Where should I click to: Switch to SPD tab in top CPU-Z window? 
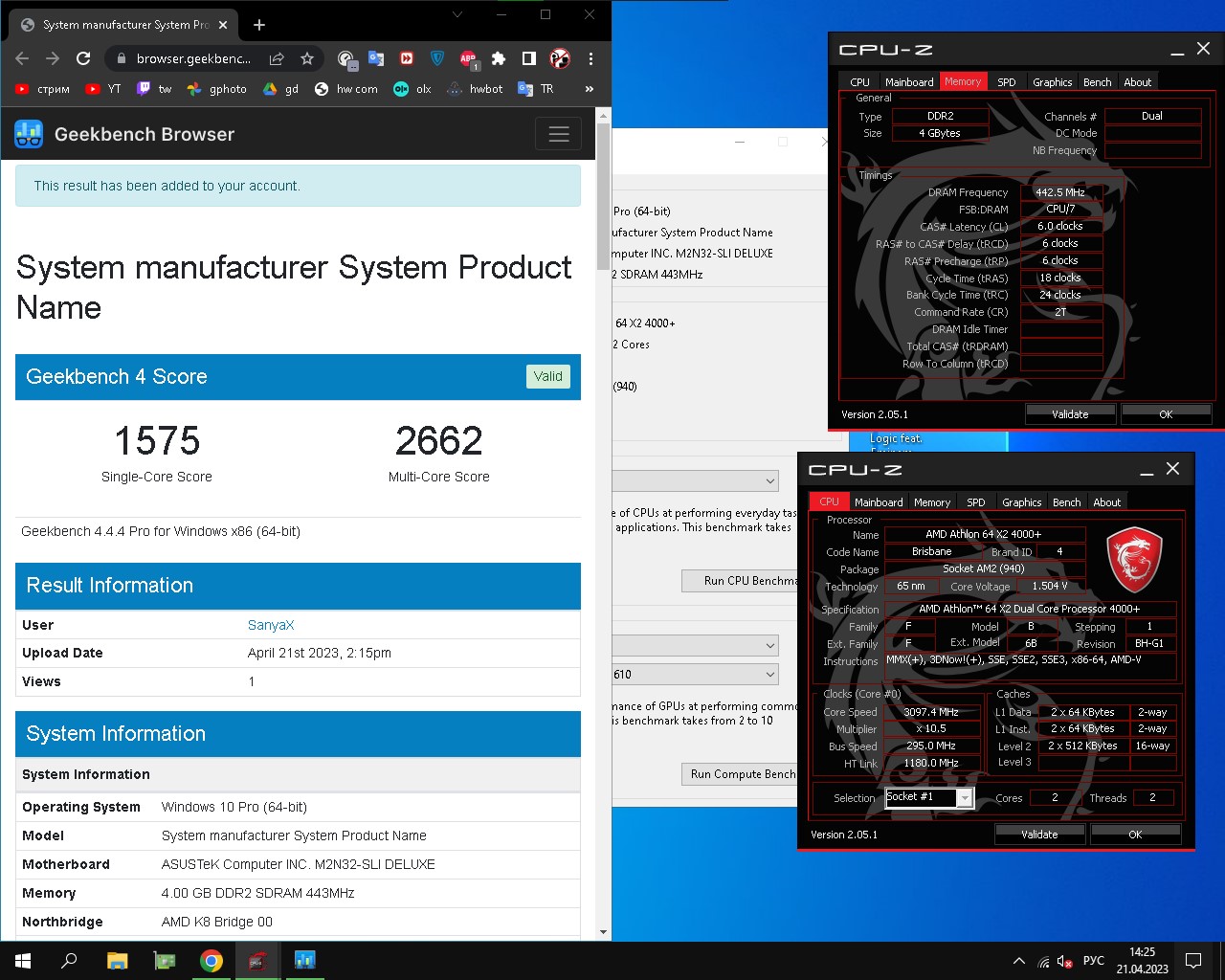point(1007,82)
